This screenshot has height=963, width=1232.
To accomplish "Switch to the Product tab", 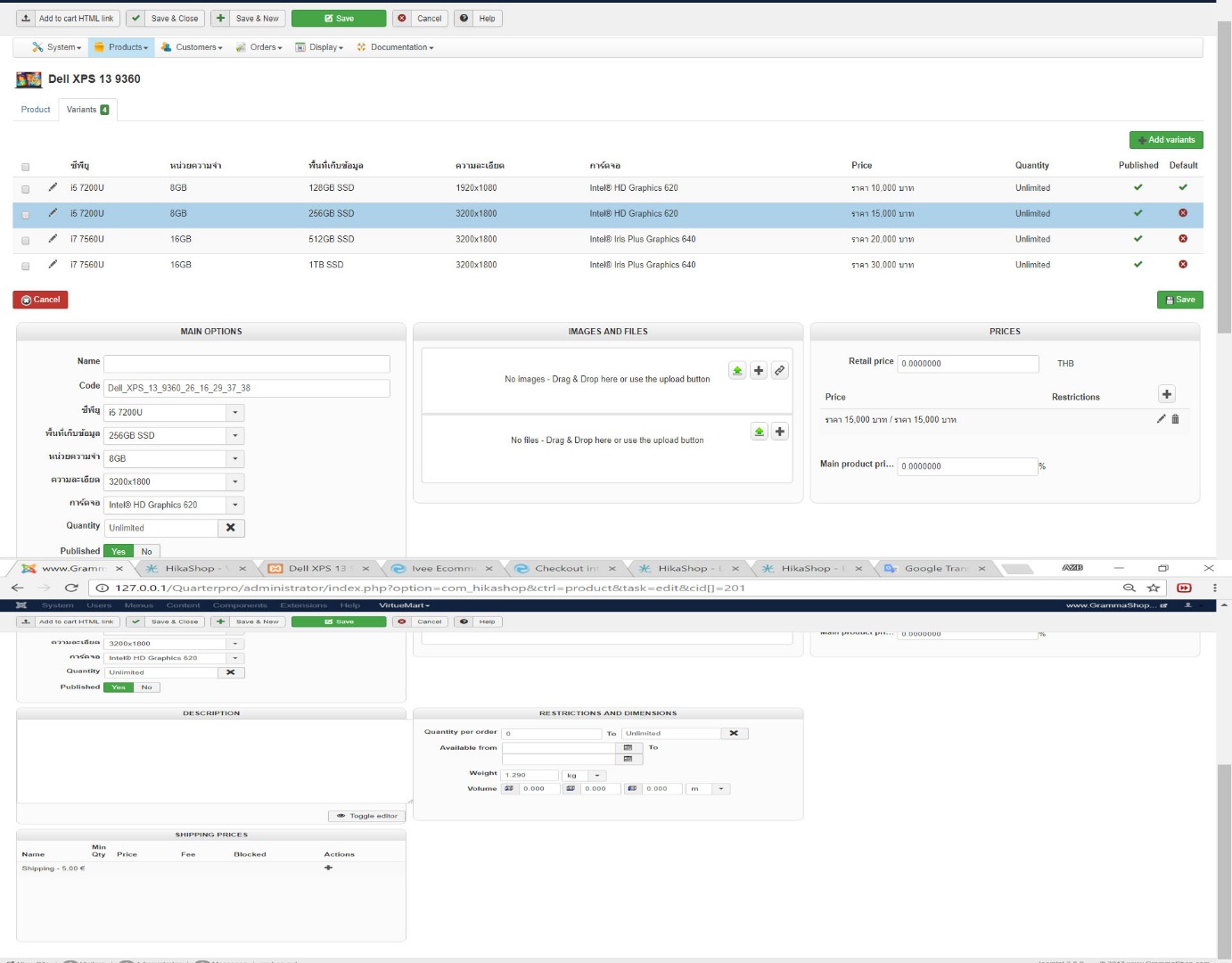I will [36, 110].
